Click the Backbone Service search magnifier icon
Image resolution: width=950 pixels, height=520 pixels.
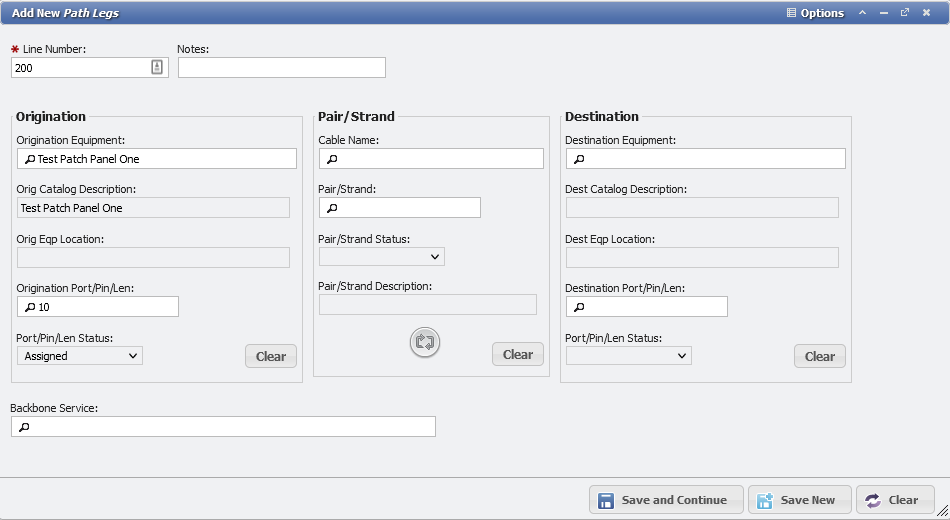[24, 427]
